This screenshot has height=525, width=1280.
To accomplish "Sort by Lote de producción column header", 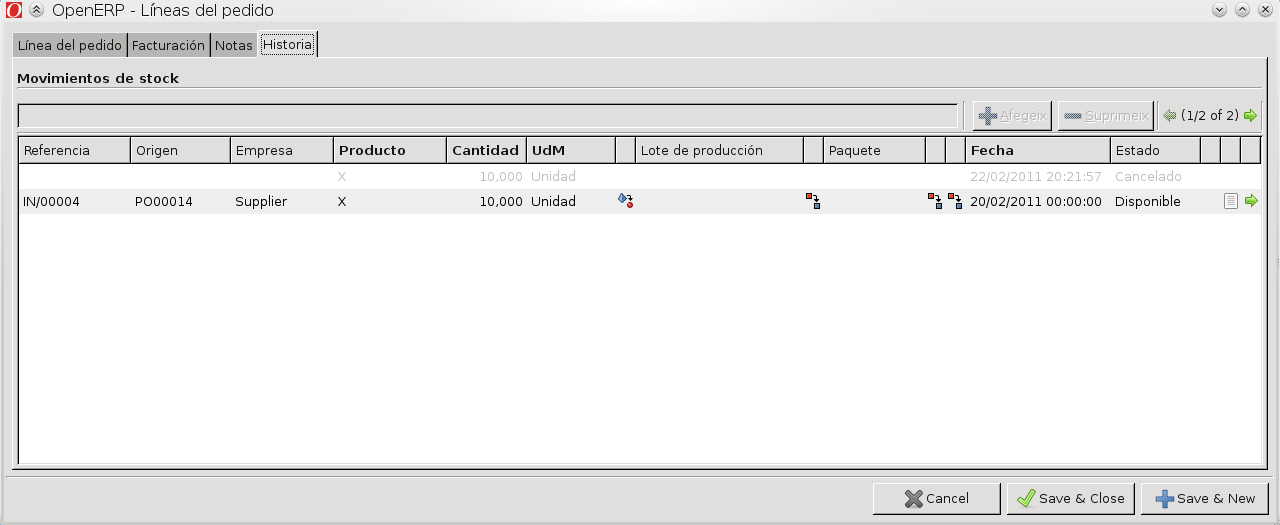I will [x=720, y=150].
